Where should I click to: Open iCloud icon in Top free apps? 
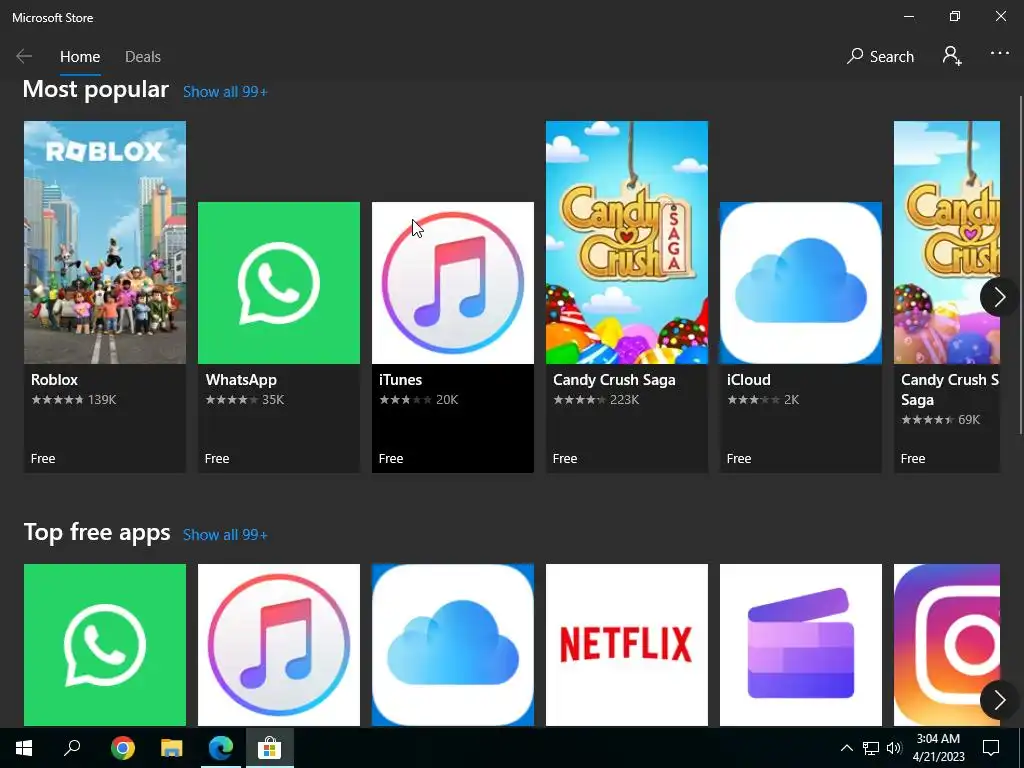pos(453,645)
